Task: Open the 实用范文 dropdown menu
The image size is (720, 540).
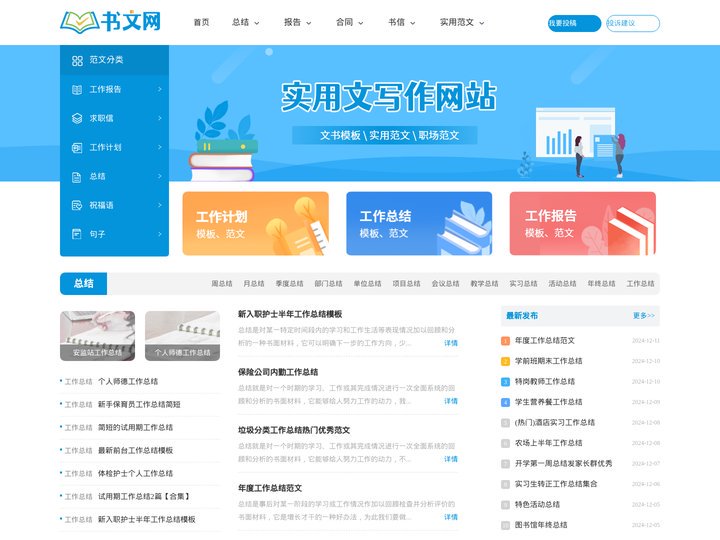Action: 462,22
